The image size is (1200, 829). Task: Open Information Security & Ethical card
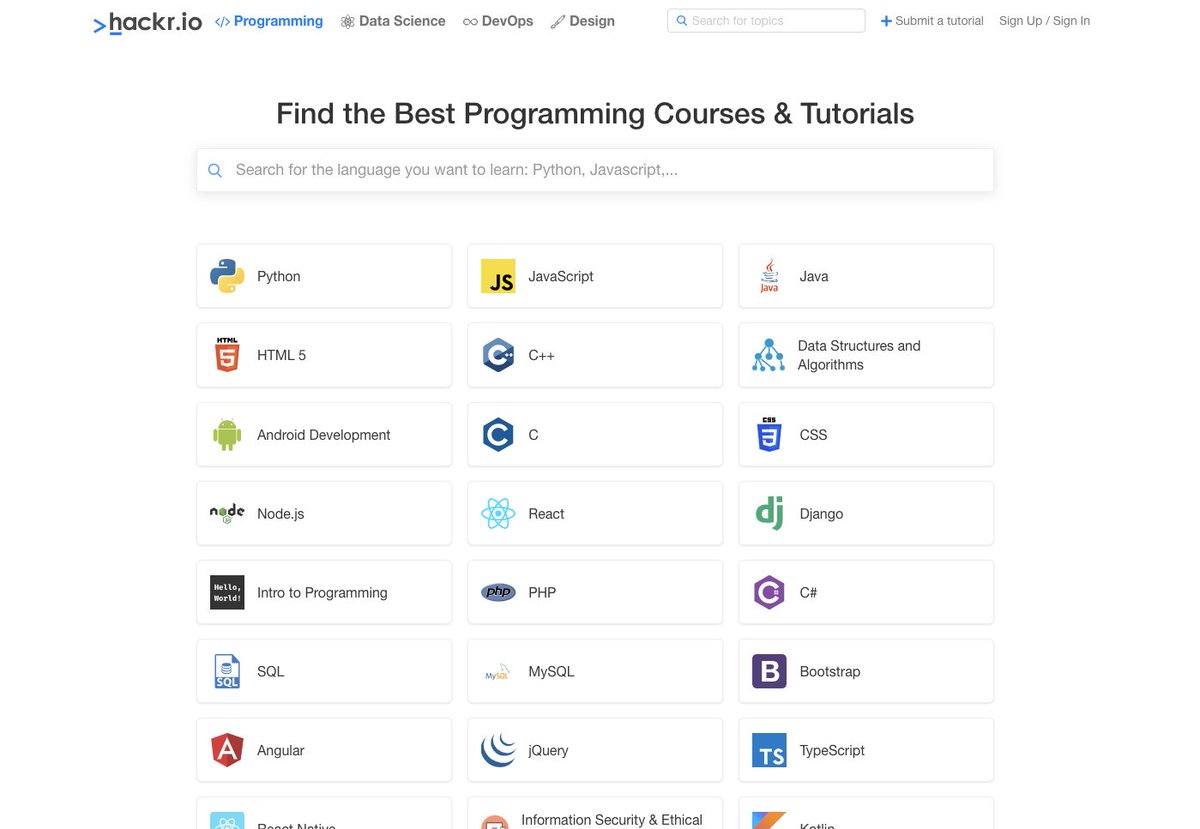tap(595, 813)
